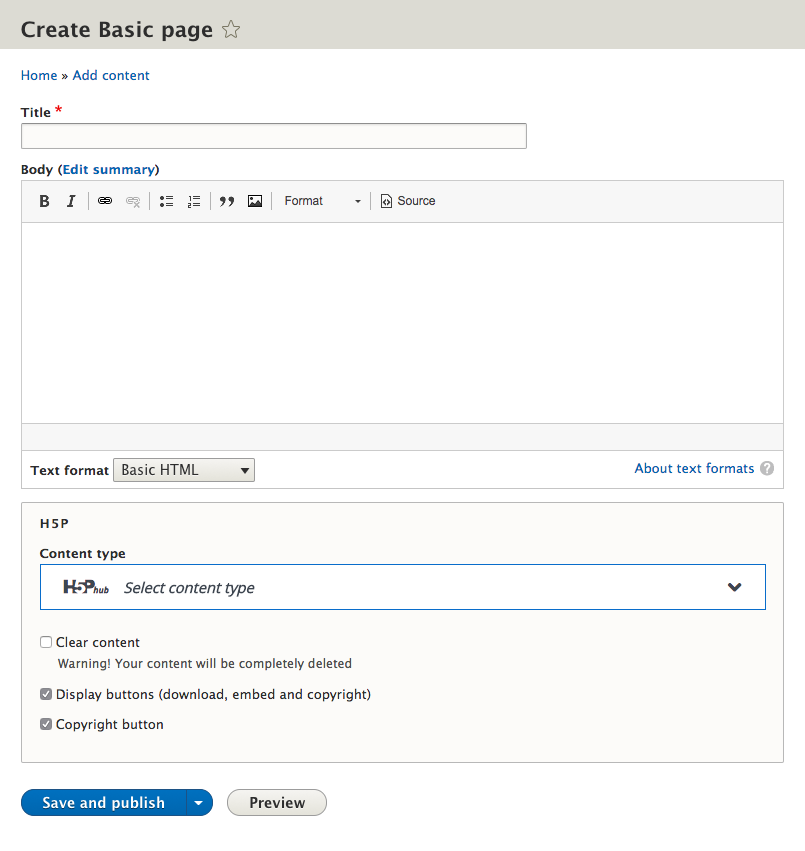Expand the Save and publish options arrow

(198, 802)
